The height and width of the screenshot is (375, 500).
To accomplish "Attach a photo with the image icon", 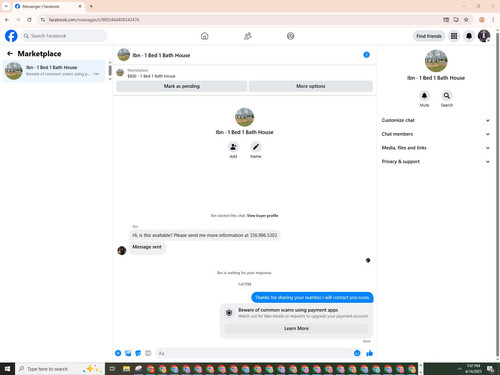I will [x=128, y=353].
